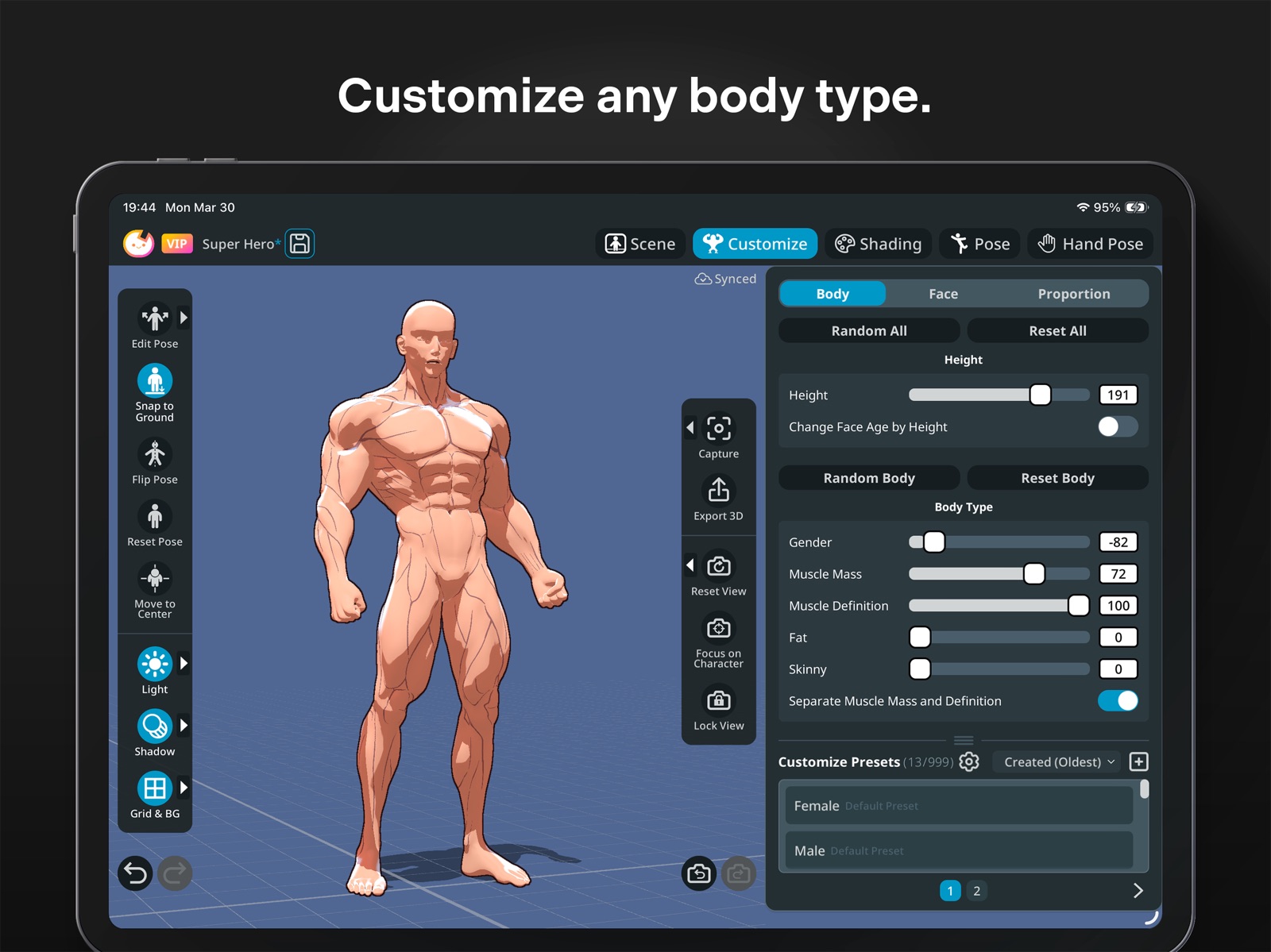
Task: Select the Proportion sub-tab
Action: click(x=1073, y=294)
